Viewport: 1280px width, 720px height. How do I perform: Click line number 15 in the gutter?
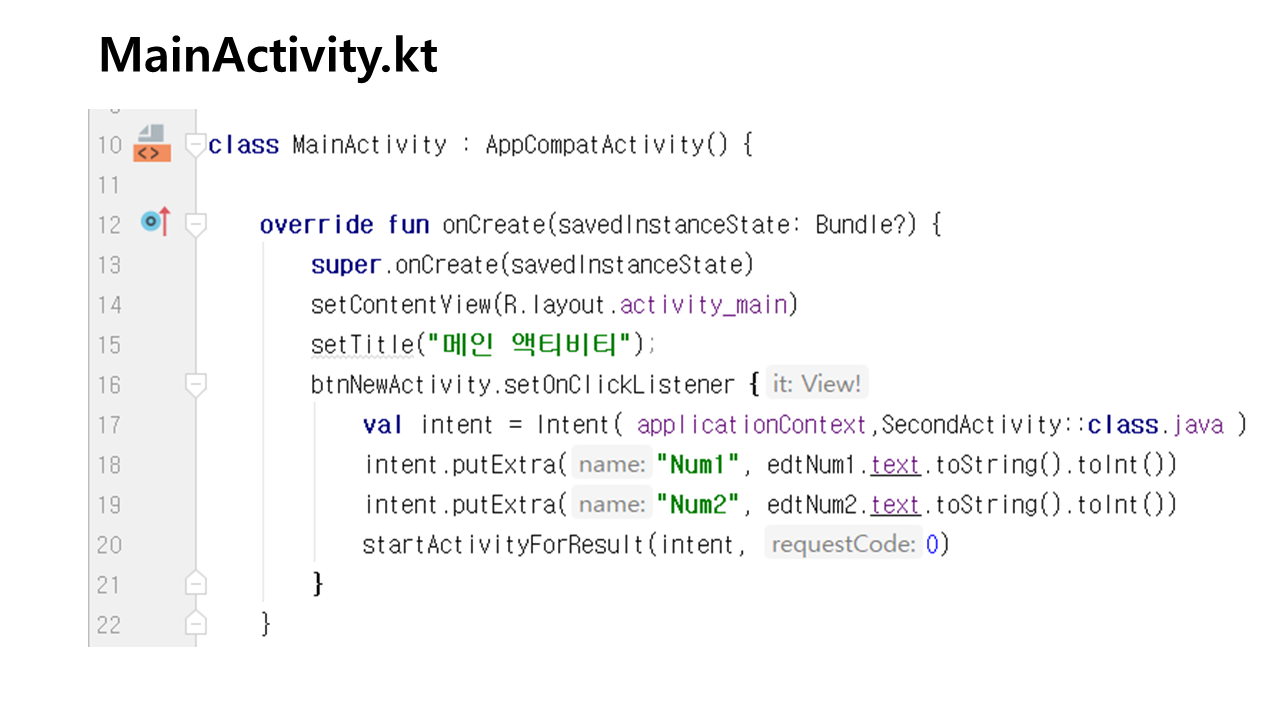pyautogui.click(x=109, y=345)
